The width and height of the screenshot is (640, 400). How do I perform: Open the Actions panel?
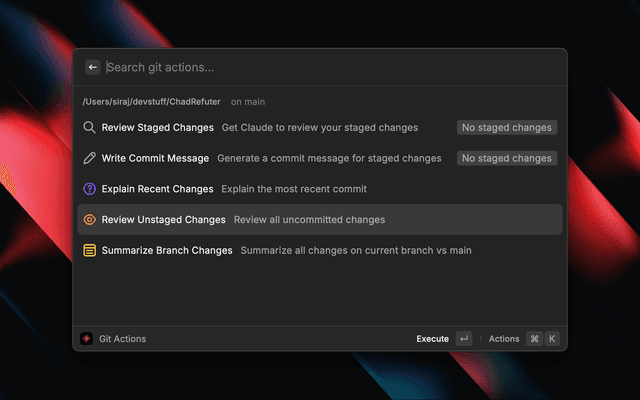tap(504, 339)
